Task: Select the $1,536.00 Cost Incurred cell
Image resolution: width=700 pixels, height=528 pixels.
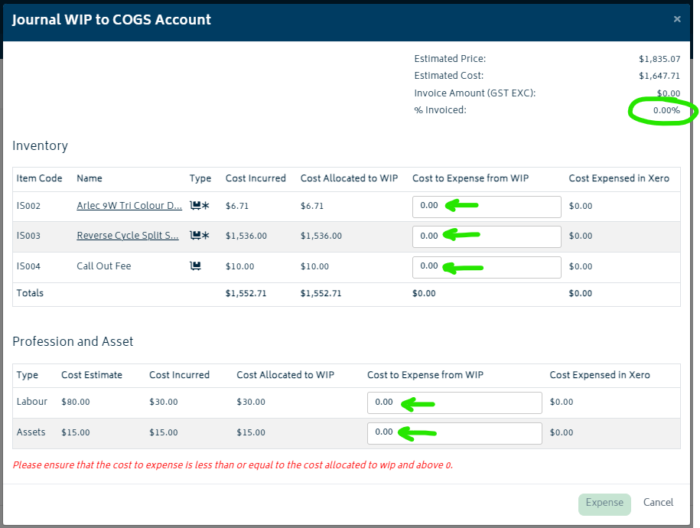Action: 246,236
